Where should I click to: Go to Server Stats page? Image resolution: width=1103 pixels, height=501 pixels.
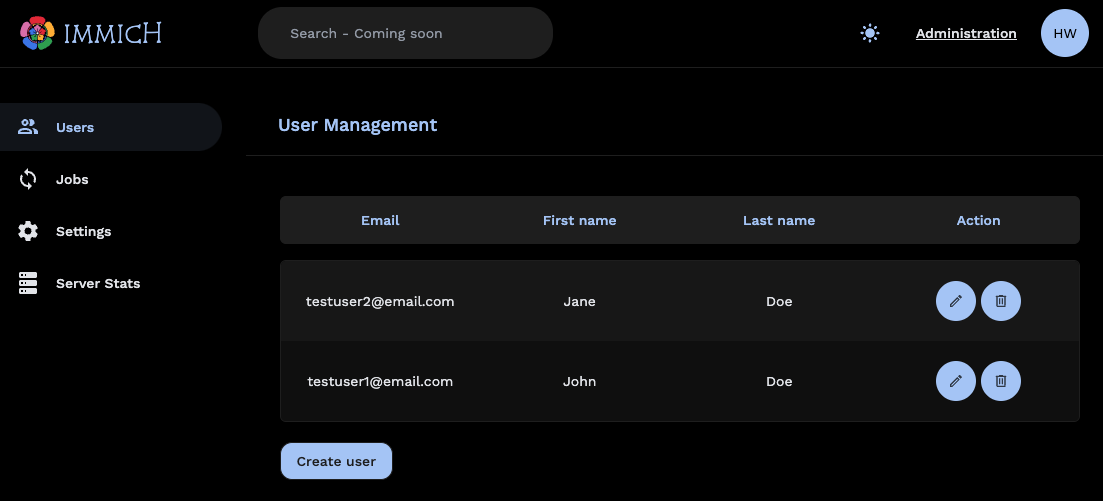click(98, 283)
